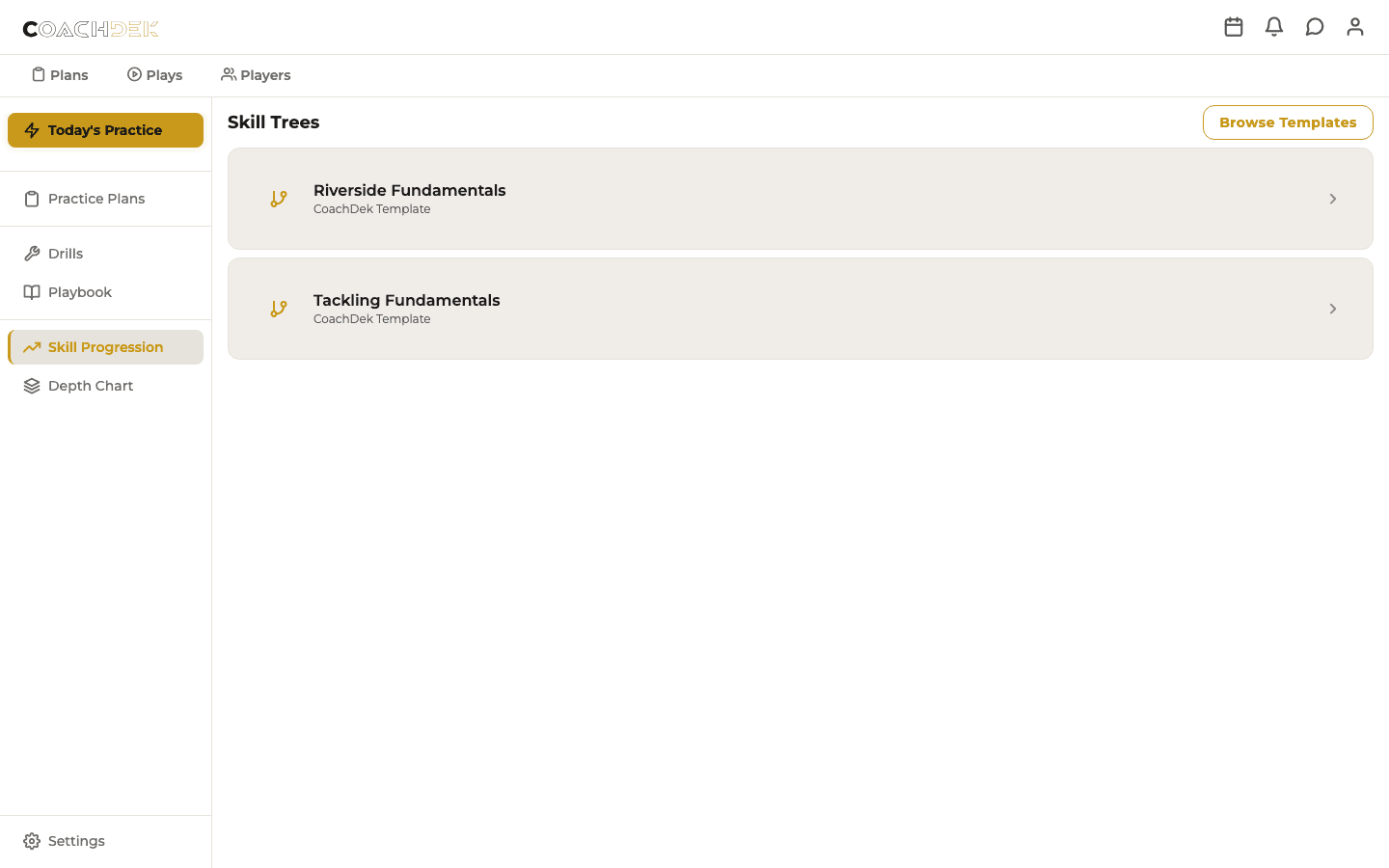Click the Depth Chart layers icon

pos(30,385)
